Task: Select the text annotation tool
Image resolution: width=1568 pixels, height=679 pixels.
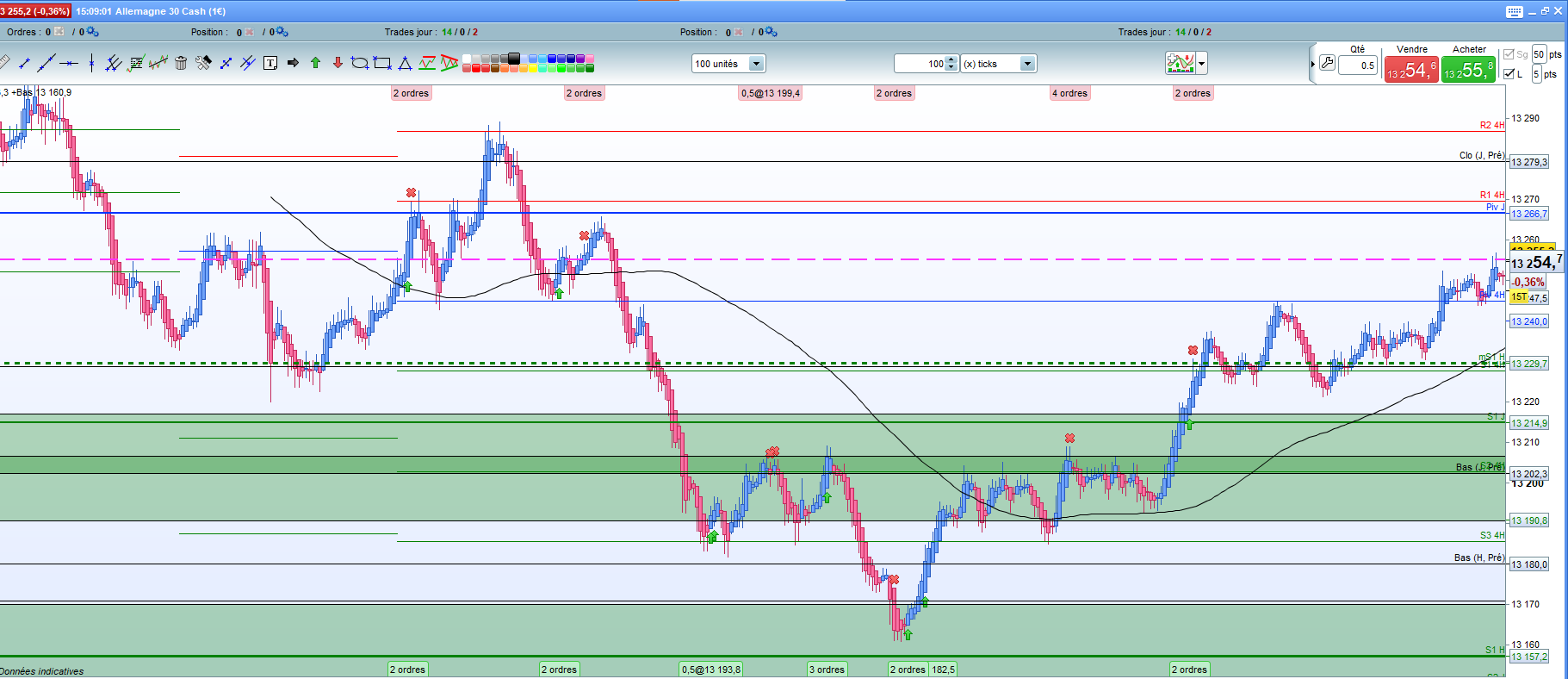Action: click(x=270, y=63)
